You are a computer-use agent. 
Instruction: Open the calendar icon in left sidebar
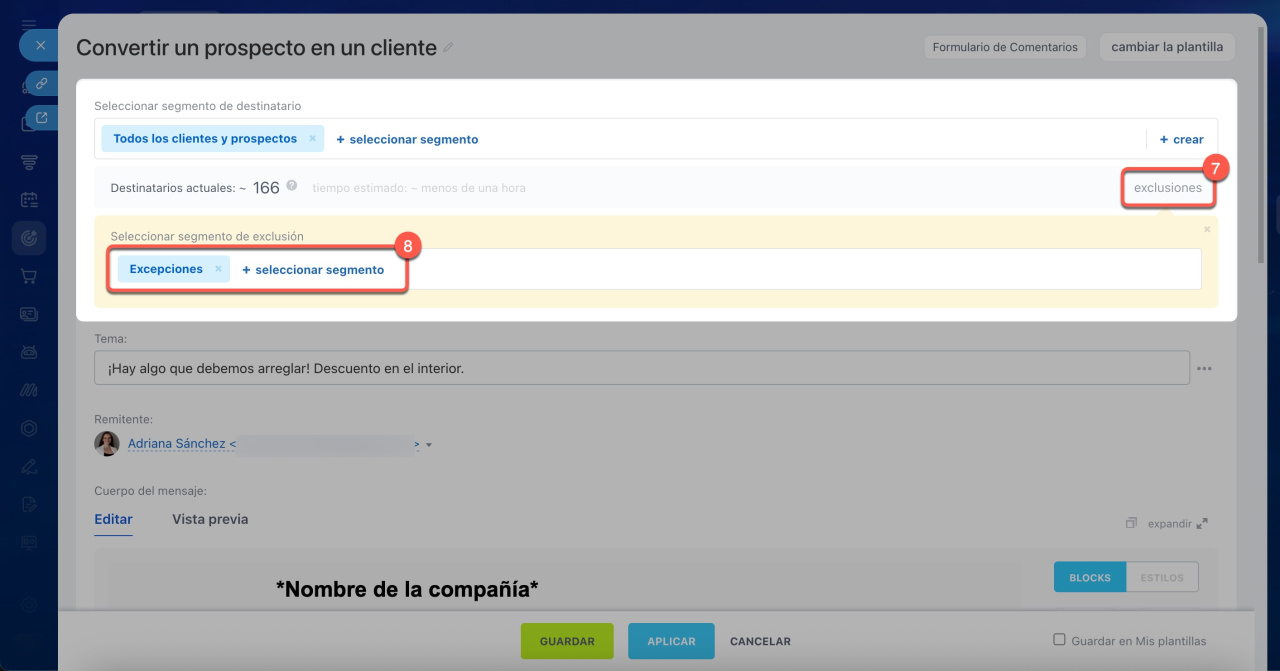29,200
